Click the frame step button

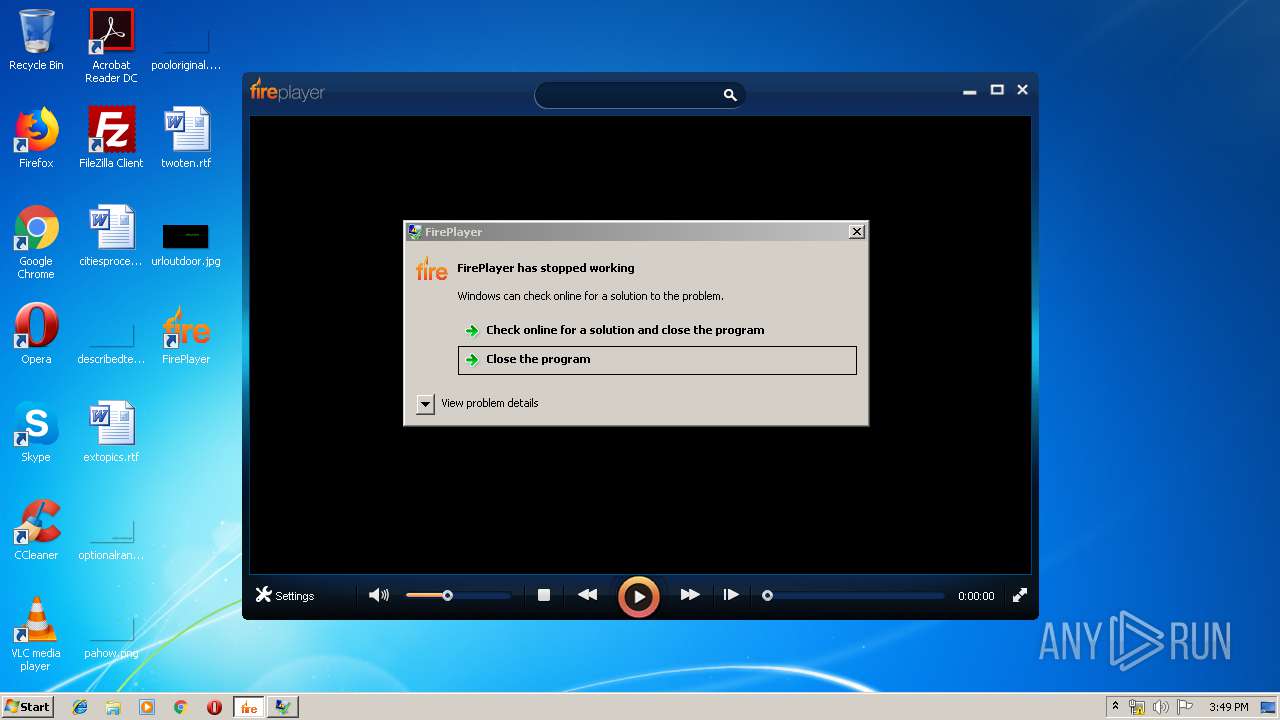(731, 595)
